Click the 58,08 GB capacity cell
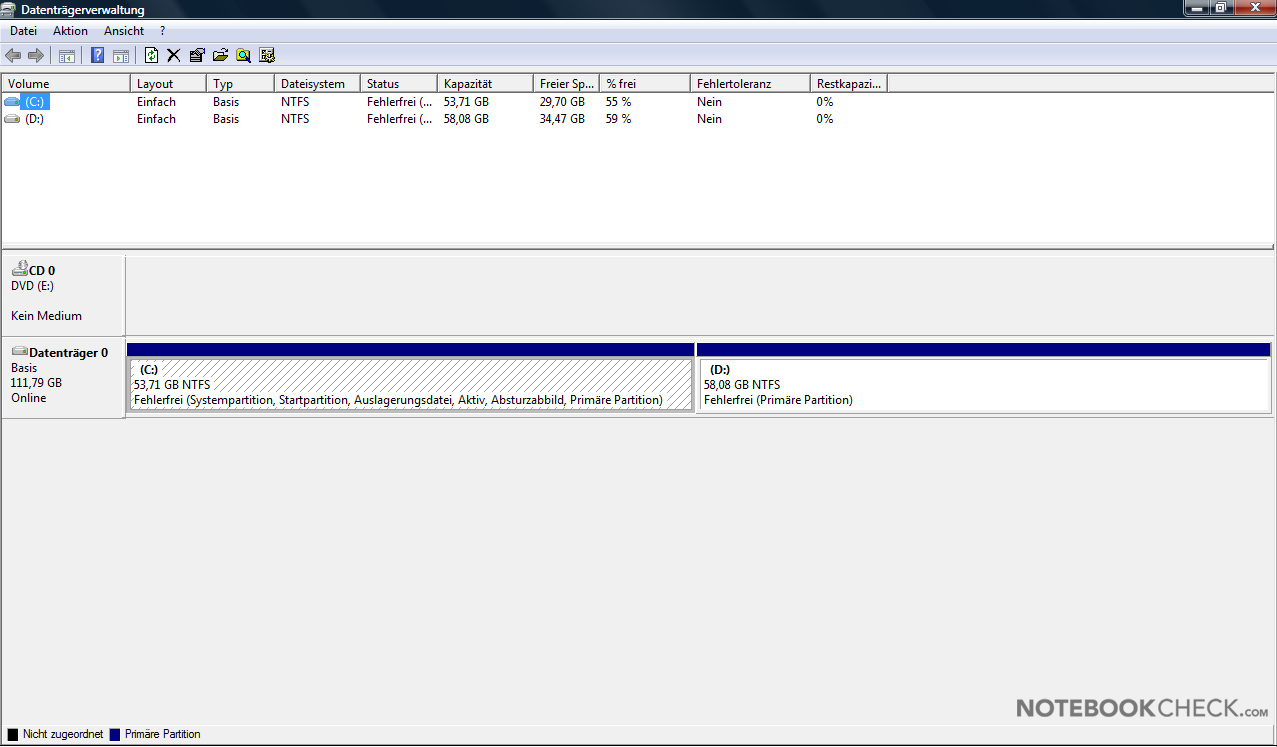 coord(466,119)
